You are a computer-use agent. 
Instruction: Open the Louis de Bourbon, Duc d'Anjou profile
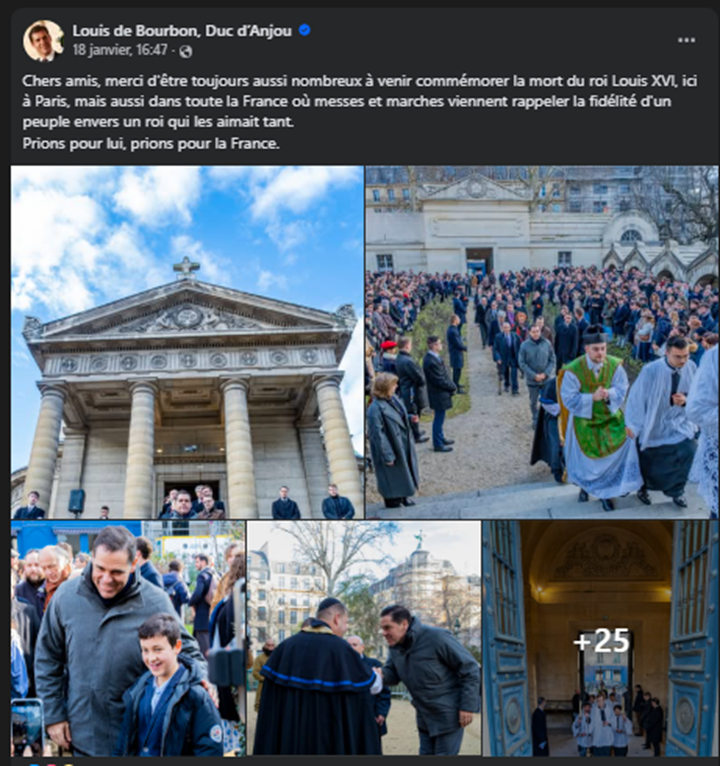click(x=182, y=30)
